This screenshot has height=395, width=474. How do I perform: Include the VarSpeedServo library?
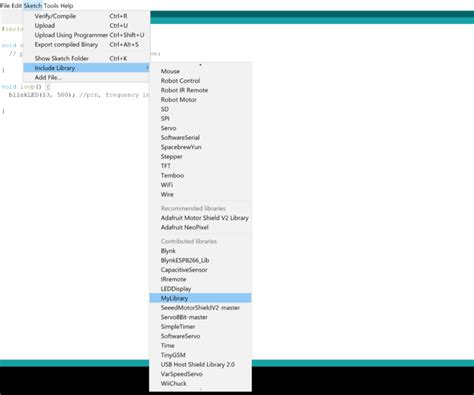pyautogui.click(x=200, y=374)
